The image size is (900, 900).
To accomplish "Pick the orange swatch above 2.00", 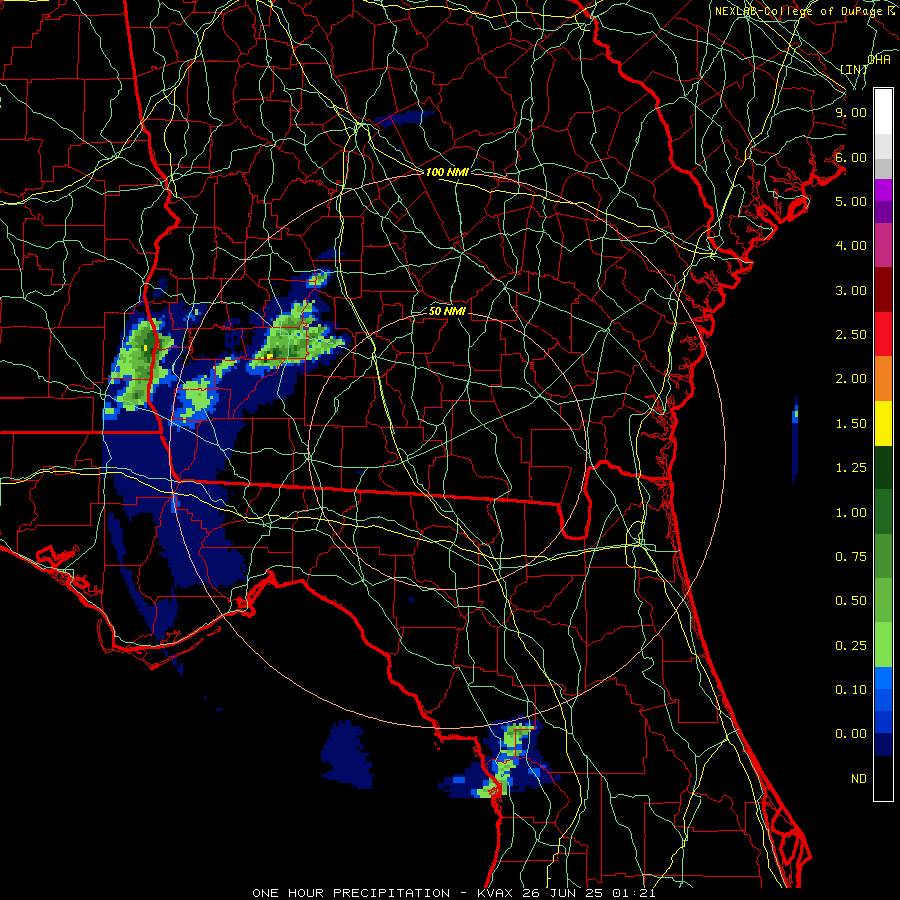I will [x=883, y=379].
